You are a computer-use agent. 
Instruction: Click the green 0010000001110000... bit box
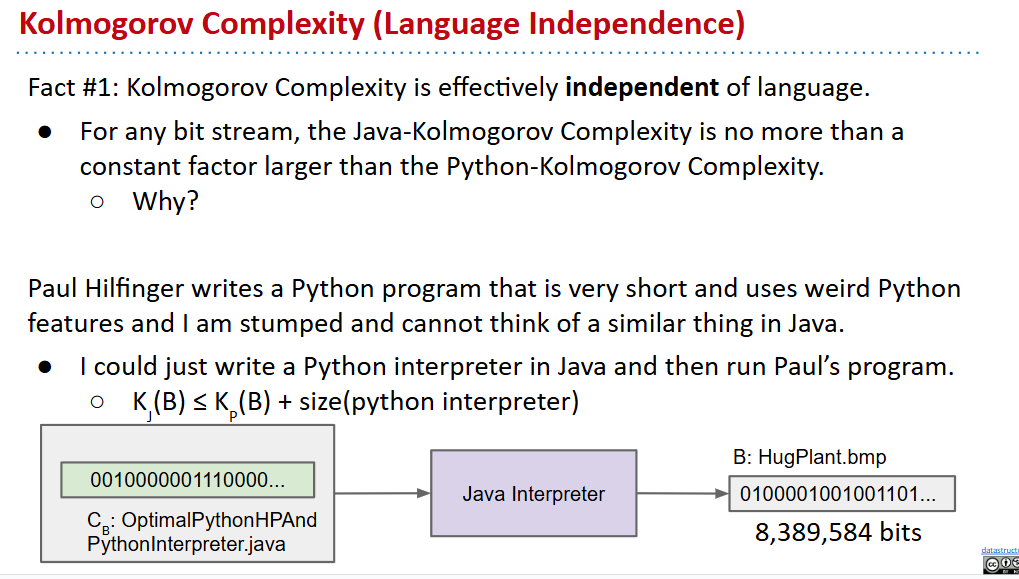[x=188, y=480]
